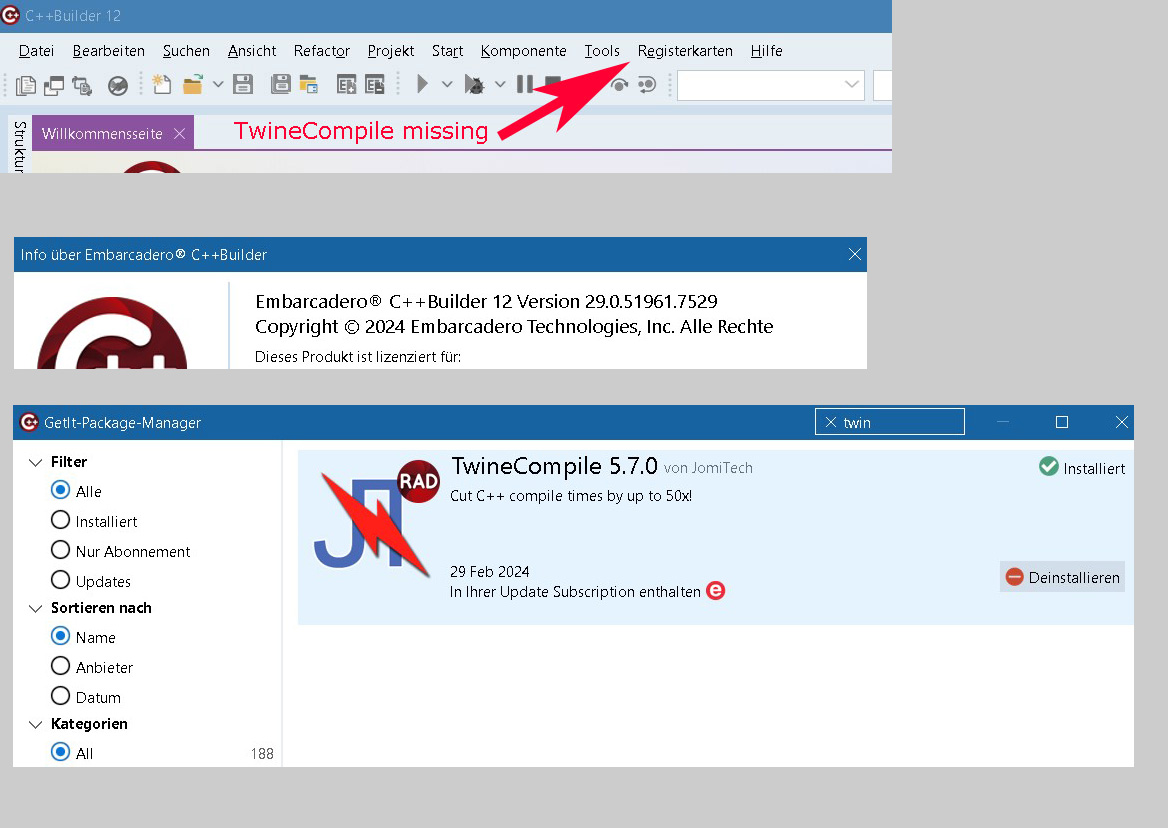Click the Run without debugging play icon
The image size is (1168, 828).
tap(423, 85)
